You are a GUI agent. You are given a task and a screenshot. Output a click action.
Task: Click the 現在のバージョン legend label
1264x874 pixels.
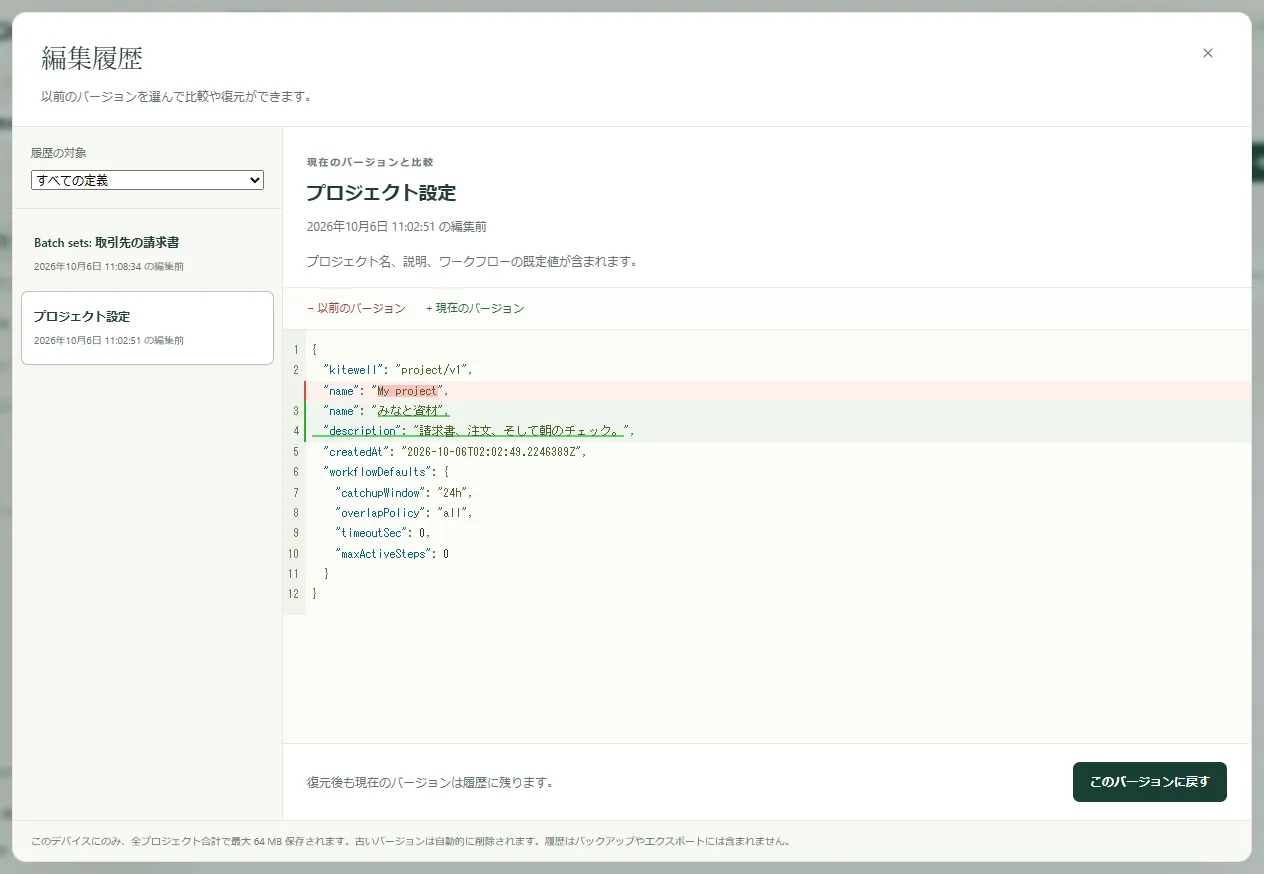pos(475,308)
